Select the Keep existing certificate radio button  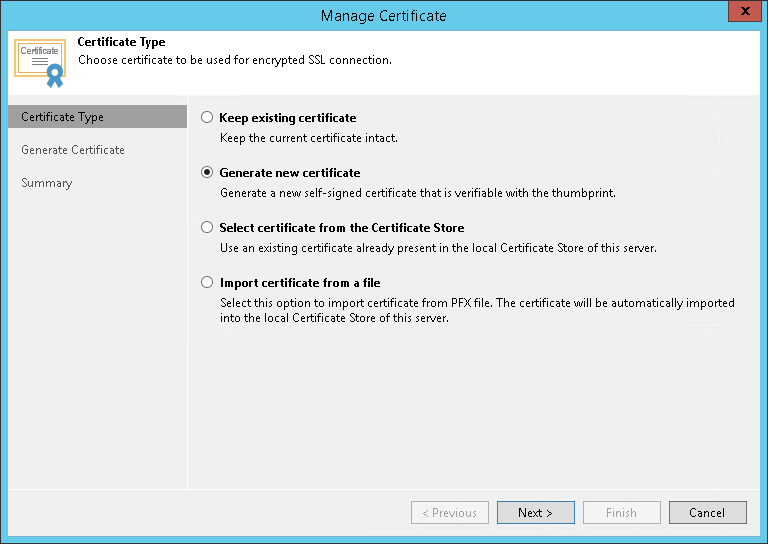click(x=207, y=117)
